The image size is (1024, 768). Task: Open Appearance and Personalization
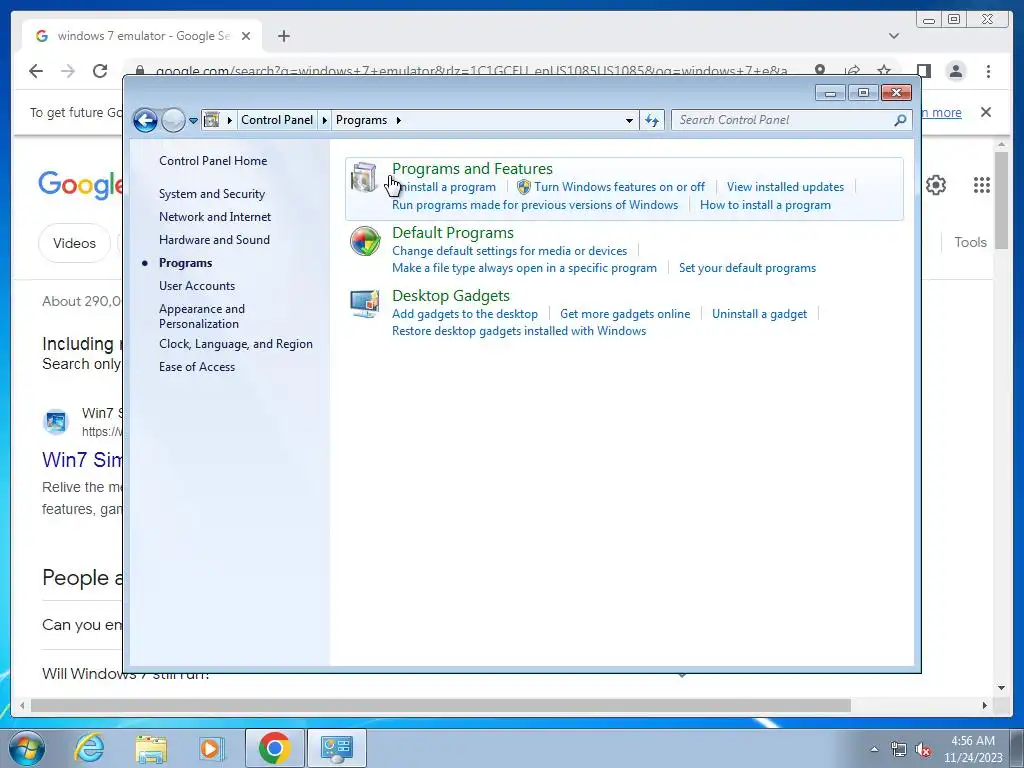click(202, 316)
